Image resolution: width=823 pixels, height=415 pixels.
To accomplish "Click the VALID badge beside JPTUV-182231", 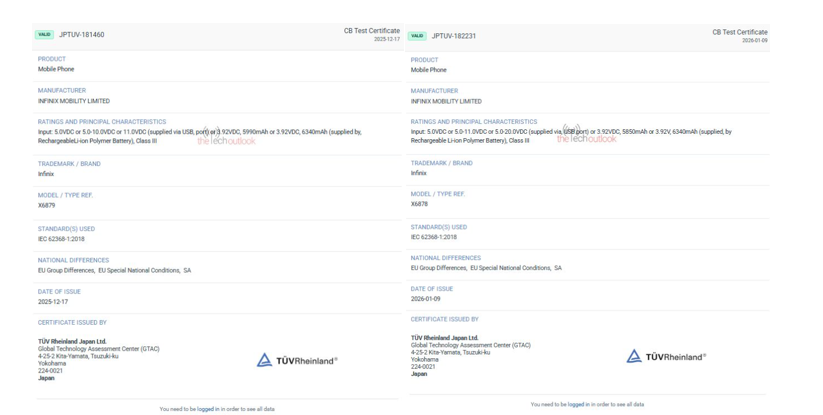I will pyautogui.click(x=418, y=36).
